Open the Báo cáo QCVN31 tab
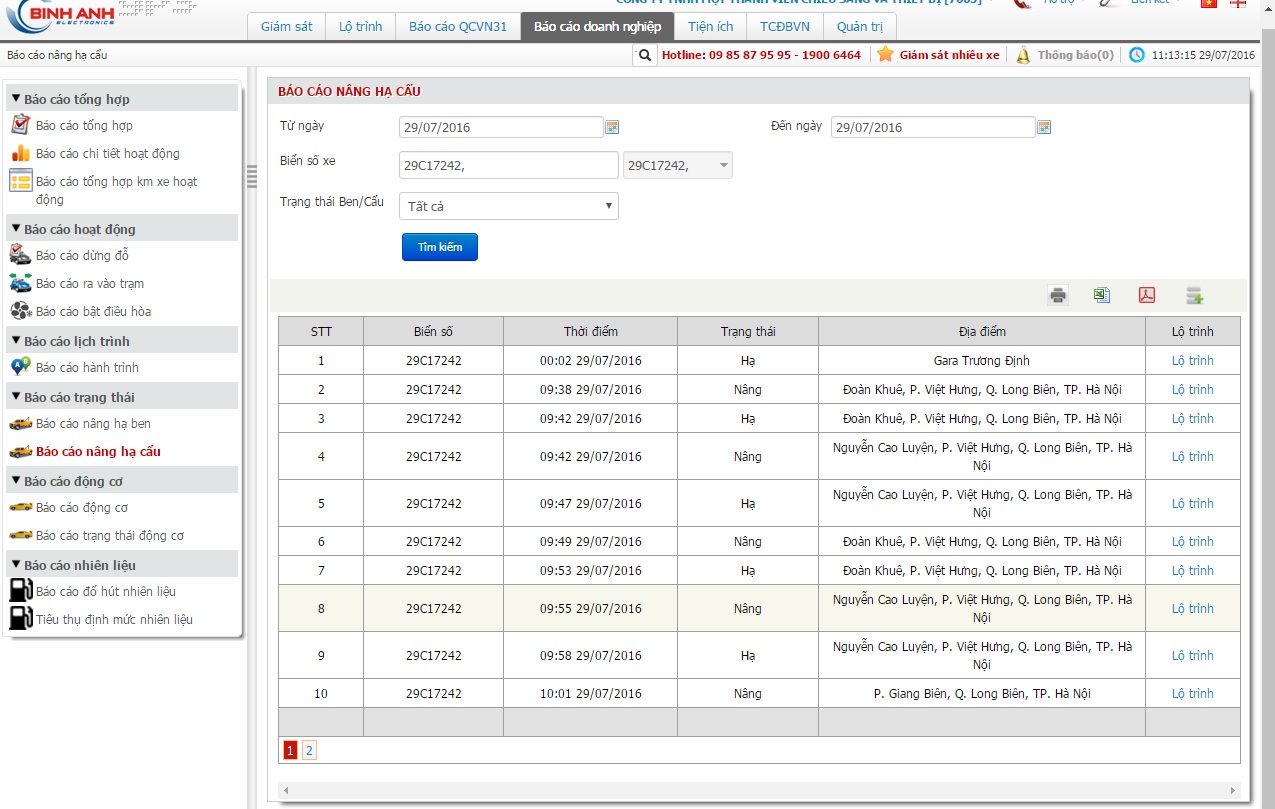 pos(458,27)
